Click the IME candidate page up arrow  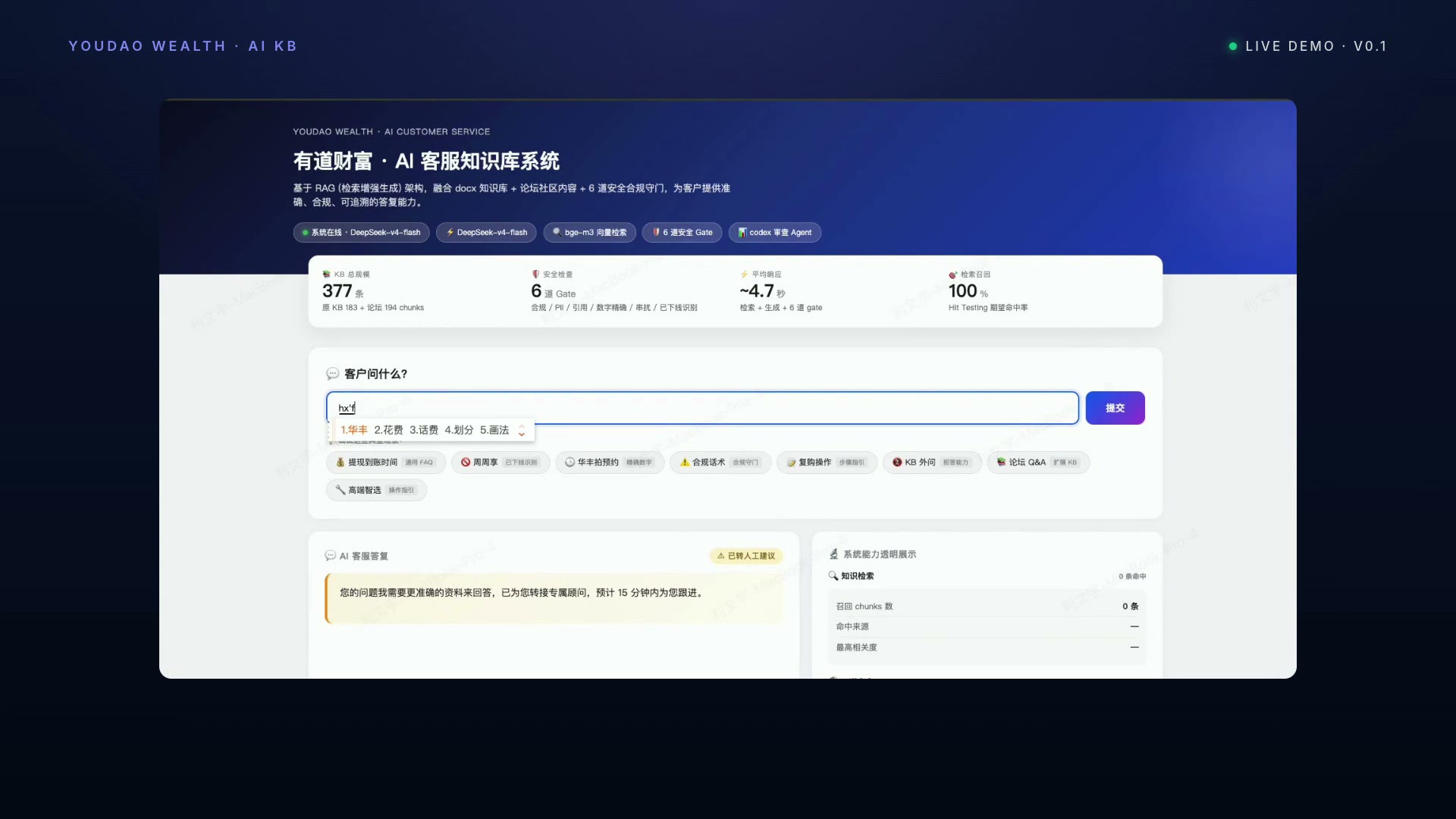click(522, 427)
